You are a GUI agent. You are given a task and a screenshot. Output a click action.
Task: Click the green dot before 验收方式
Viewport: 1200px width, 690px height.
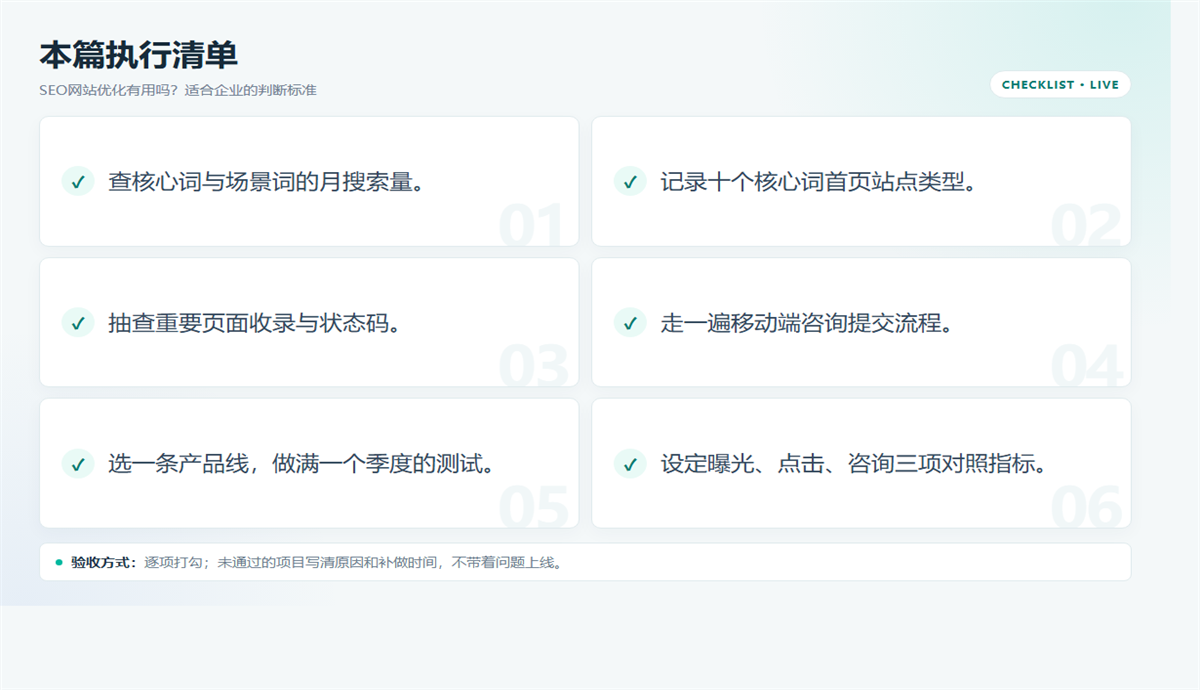59,562
